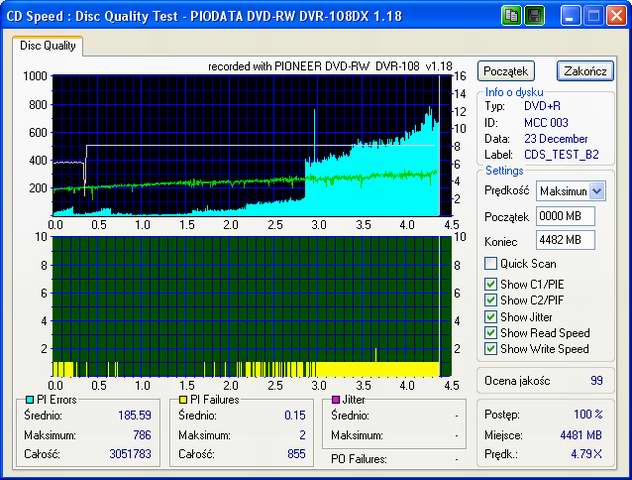Toggle the Show Read Speed checkbox
632x480 pixels.
[x=491, y=333]
